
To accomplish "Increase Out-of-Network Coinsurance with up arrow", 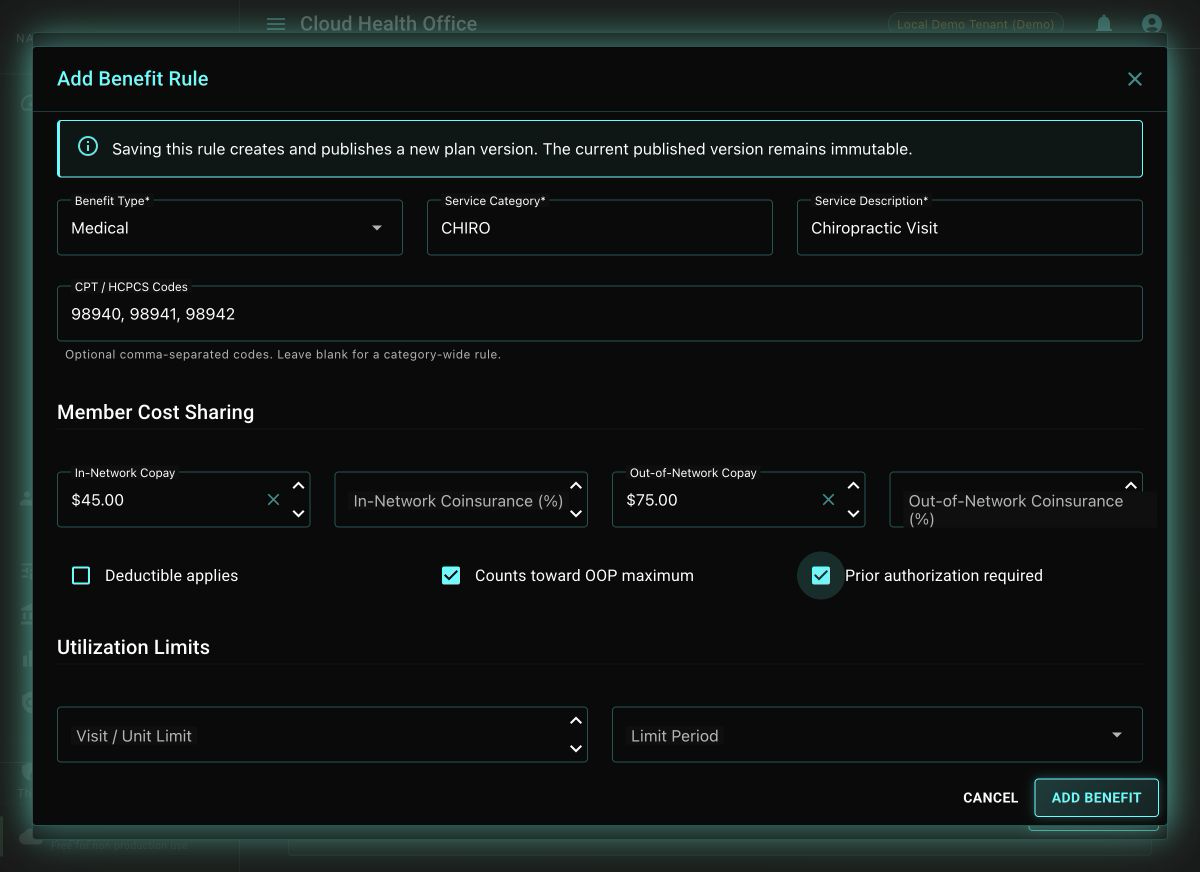I will pyautogui.click(x=1131, y=486).
